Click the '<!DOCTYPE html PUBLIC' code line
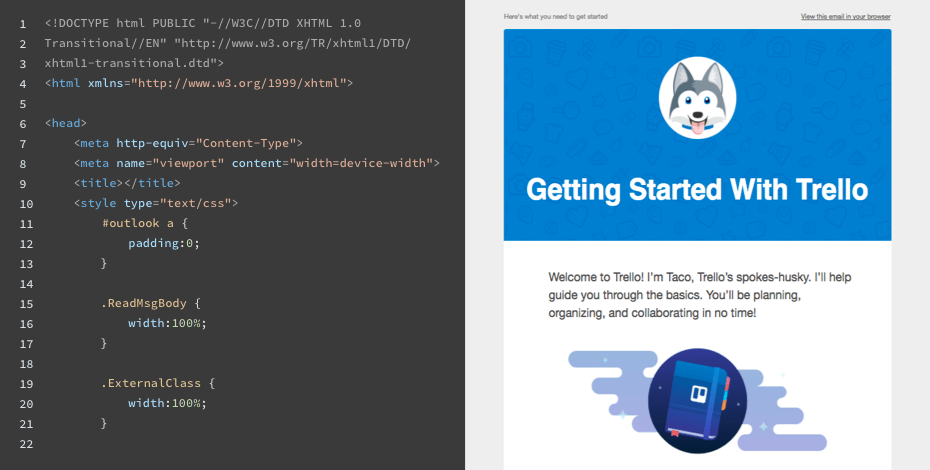This screenshot has width=930, height=470. click(203, 23)
